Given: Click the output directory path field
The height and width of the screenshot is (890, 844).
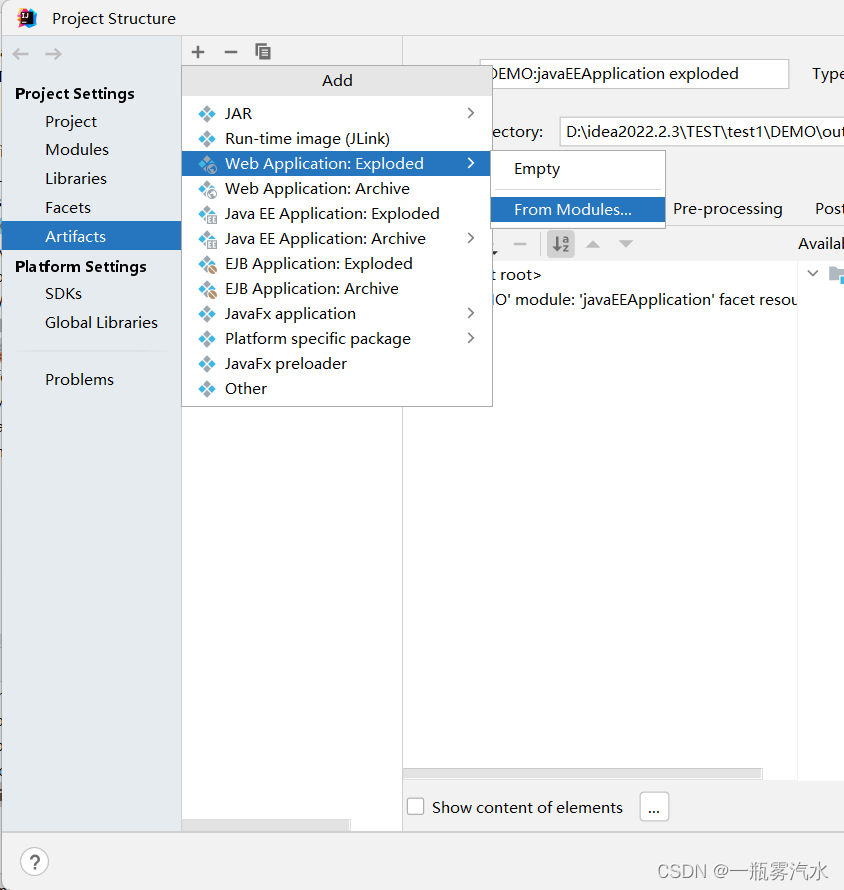Looking at the screenshot, I should click(x=702, y=132).
